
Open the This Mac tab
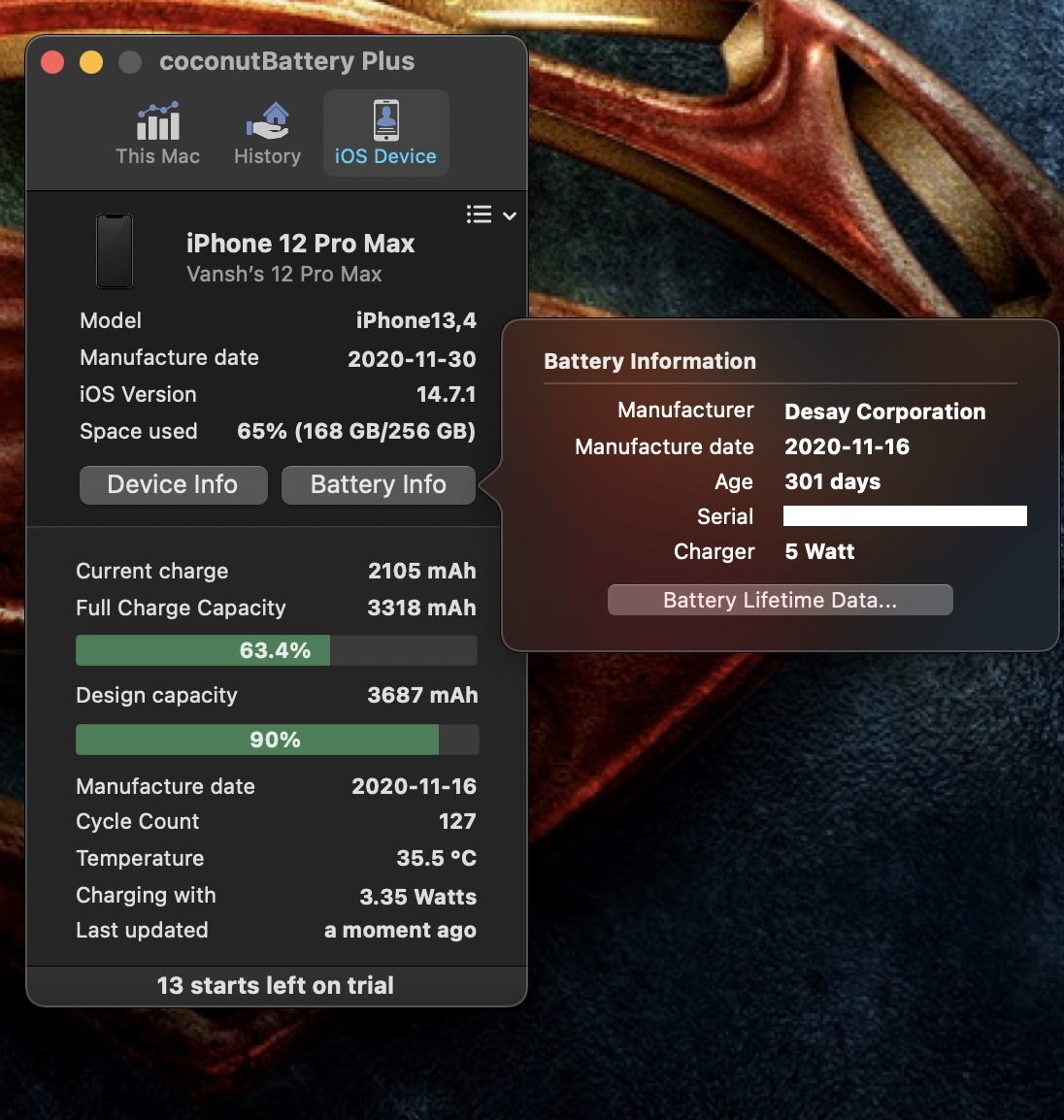[x=158, y=134]
